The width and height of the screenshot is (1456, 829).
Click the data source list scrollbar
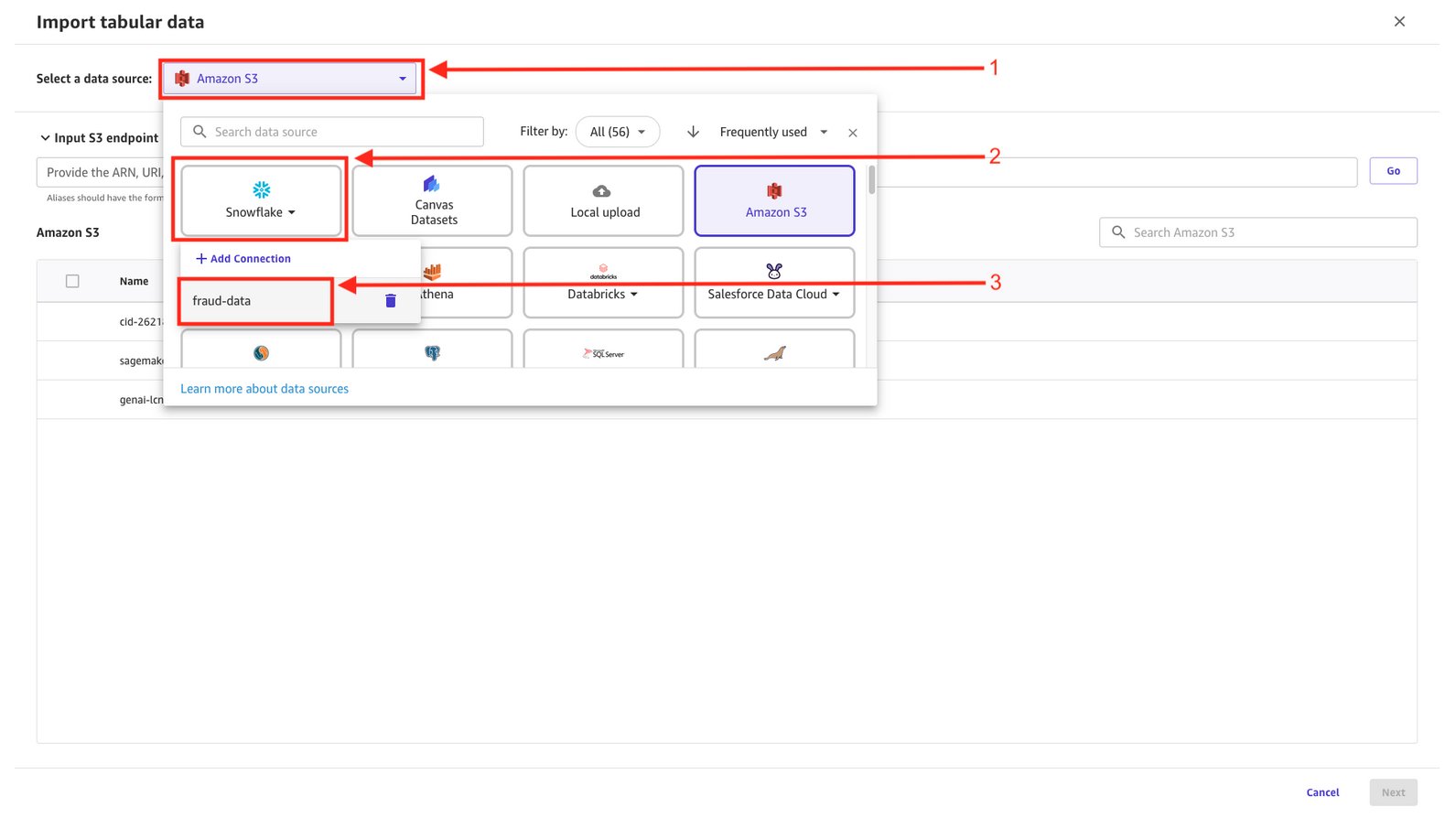pos(872,179)
